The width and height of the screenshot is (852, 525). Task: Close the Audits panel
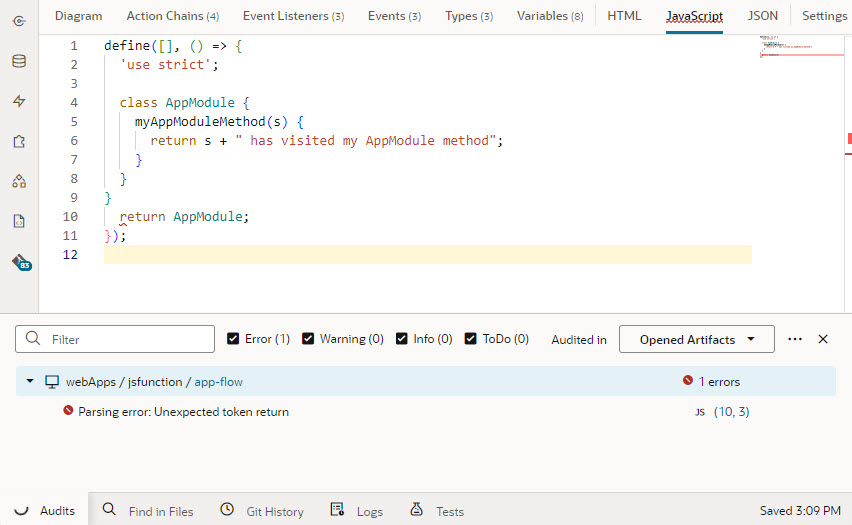point(823,339)
